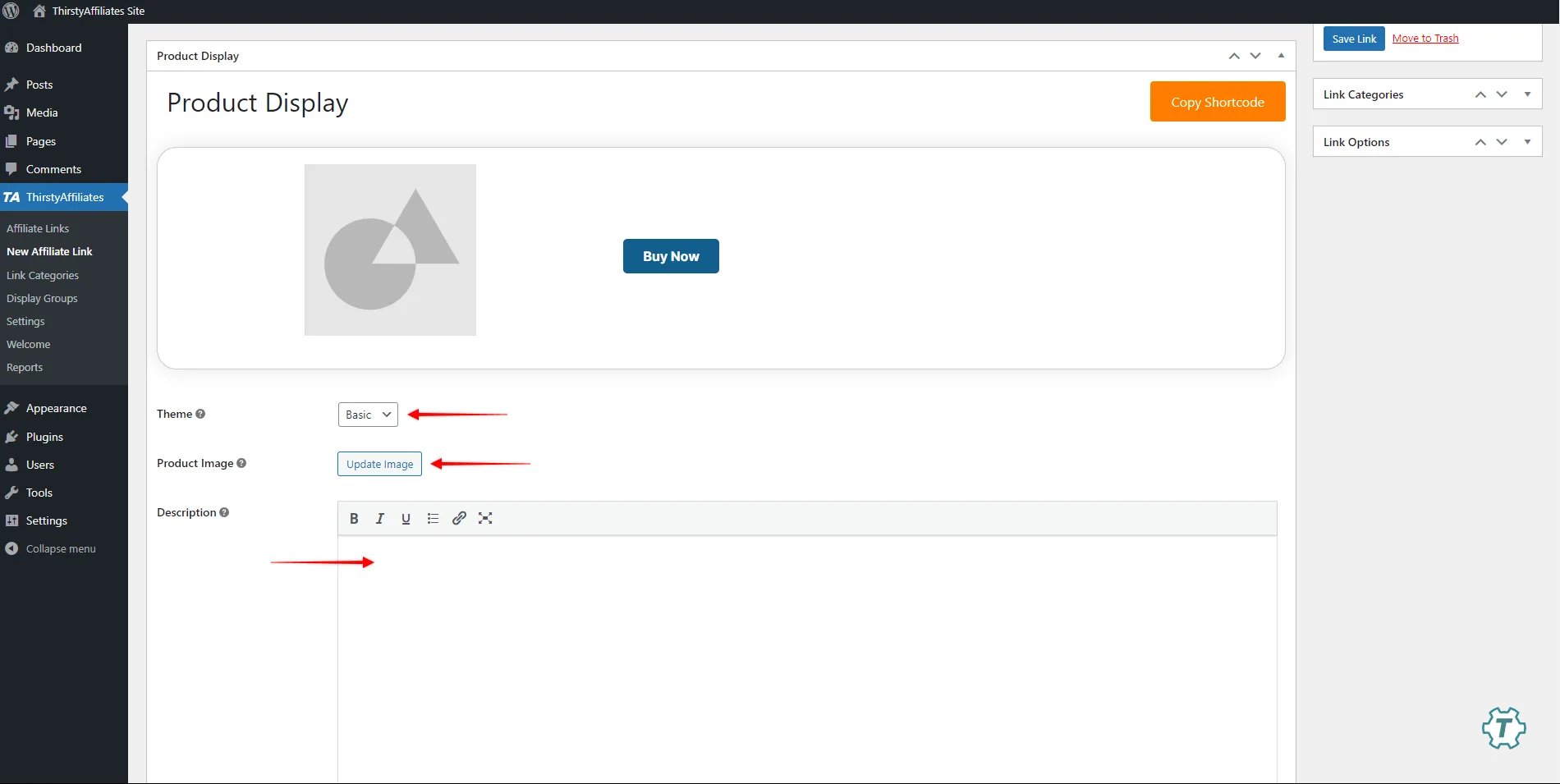
Task: Open the Plugins menu
Action: click(x=64, y=437)
